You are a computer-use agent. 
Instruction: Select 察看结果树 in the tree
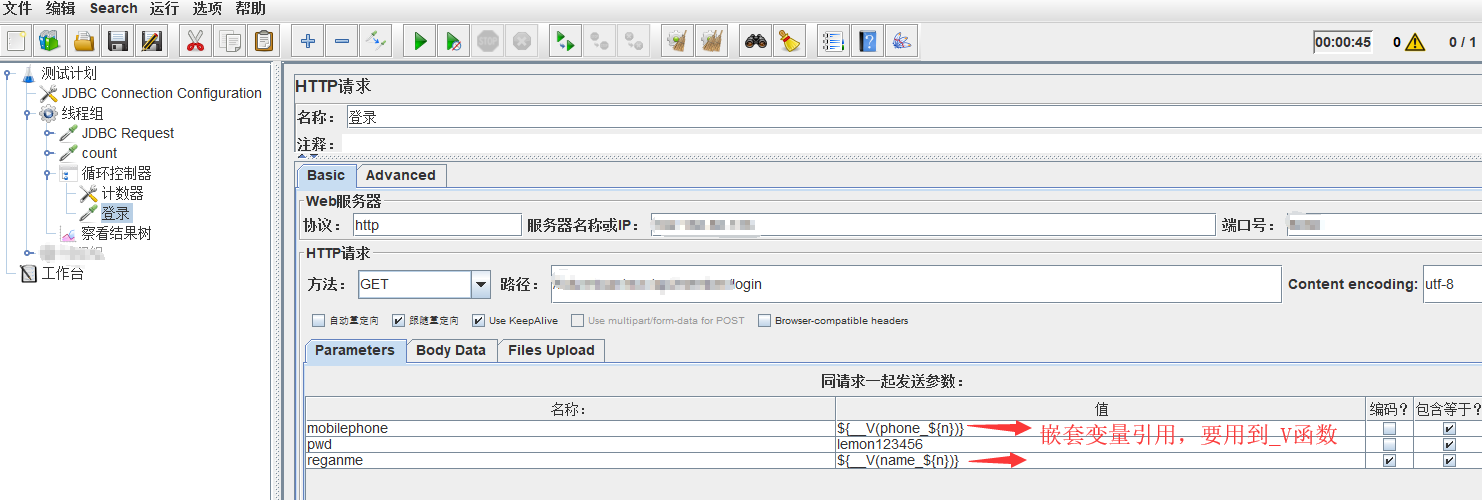tap(116, 233)
